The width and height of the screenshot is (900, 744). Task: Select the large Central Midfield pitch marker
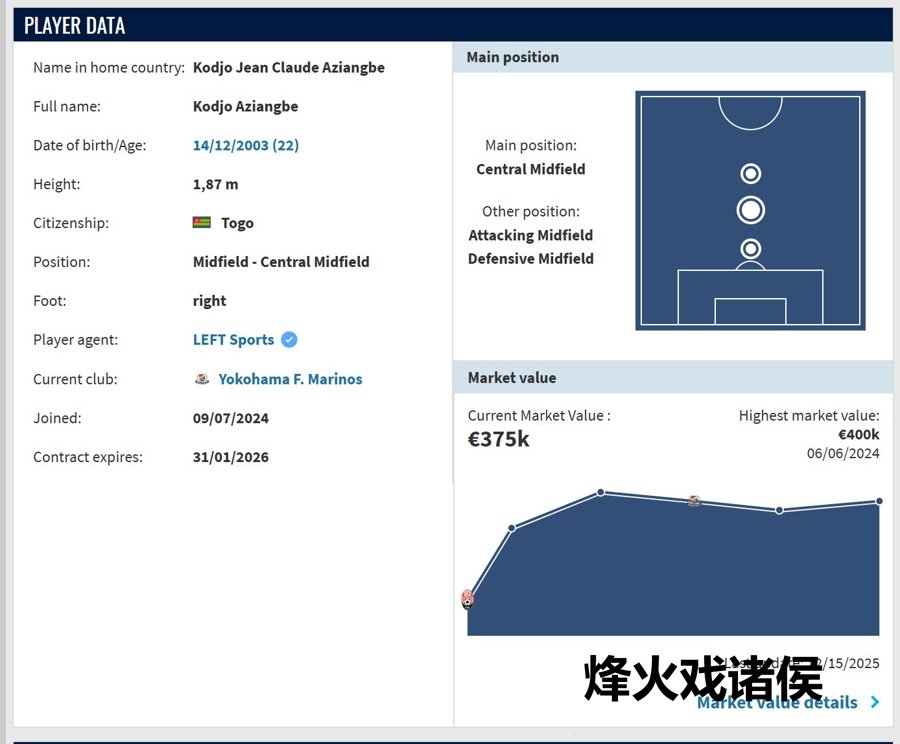[750, 210]
